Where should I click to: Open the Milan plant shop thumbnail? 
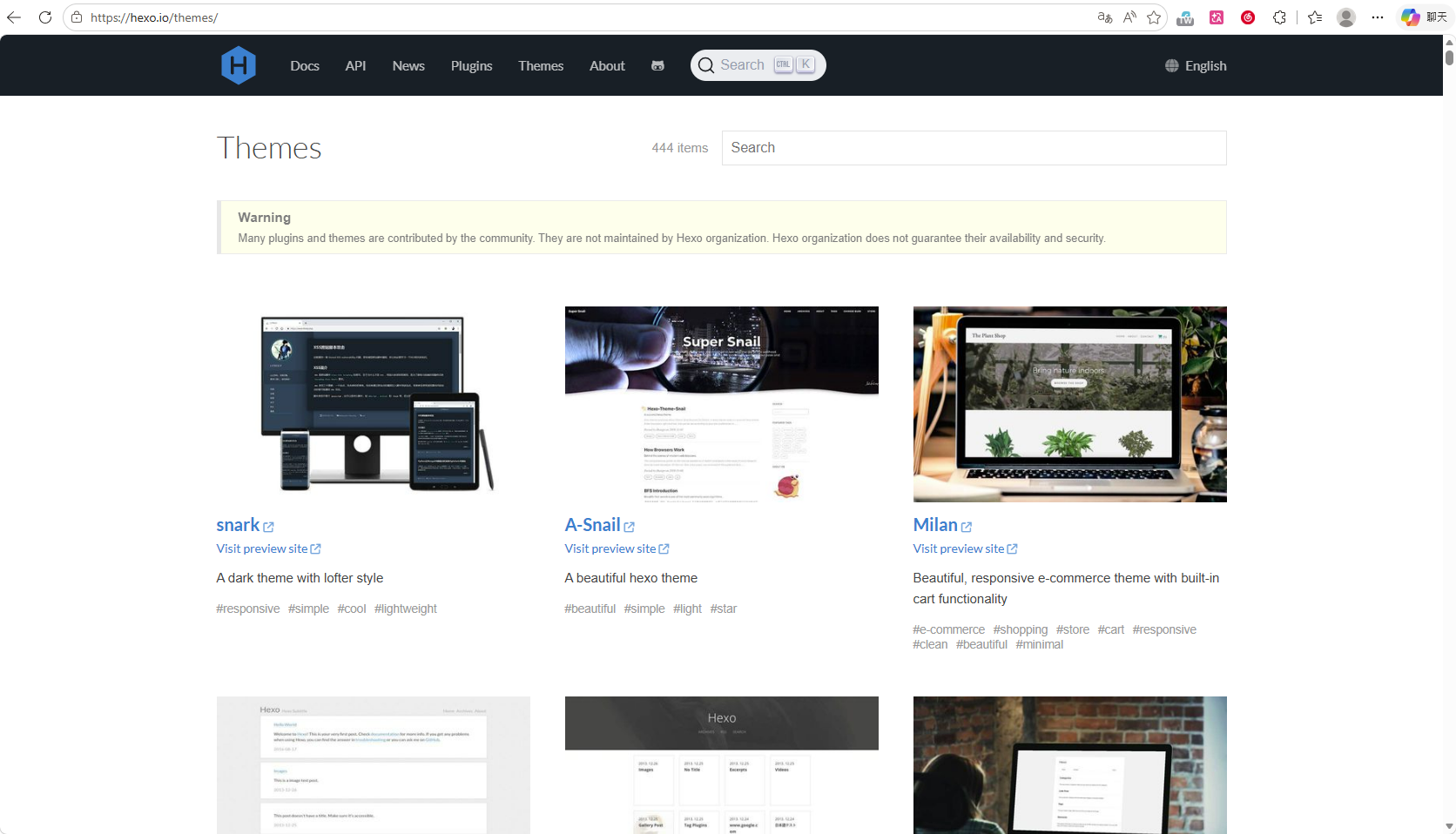coord(1069,404)
